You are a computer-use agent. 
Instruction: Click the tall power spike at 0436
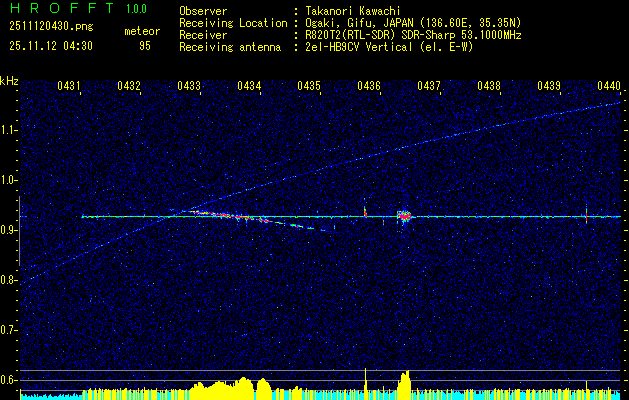click(x=365, y=382)
